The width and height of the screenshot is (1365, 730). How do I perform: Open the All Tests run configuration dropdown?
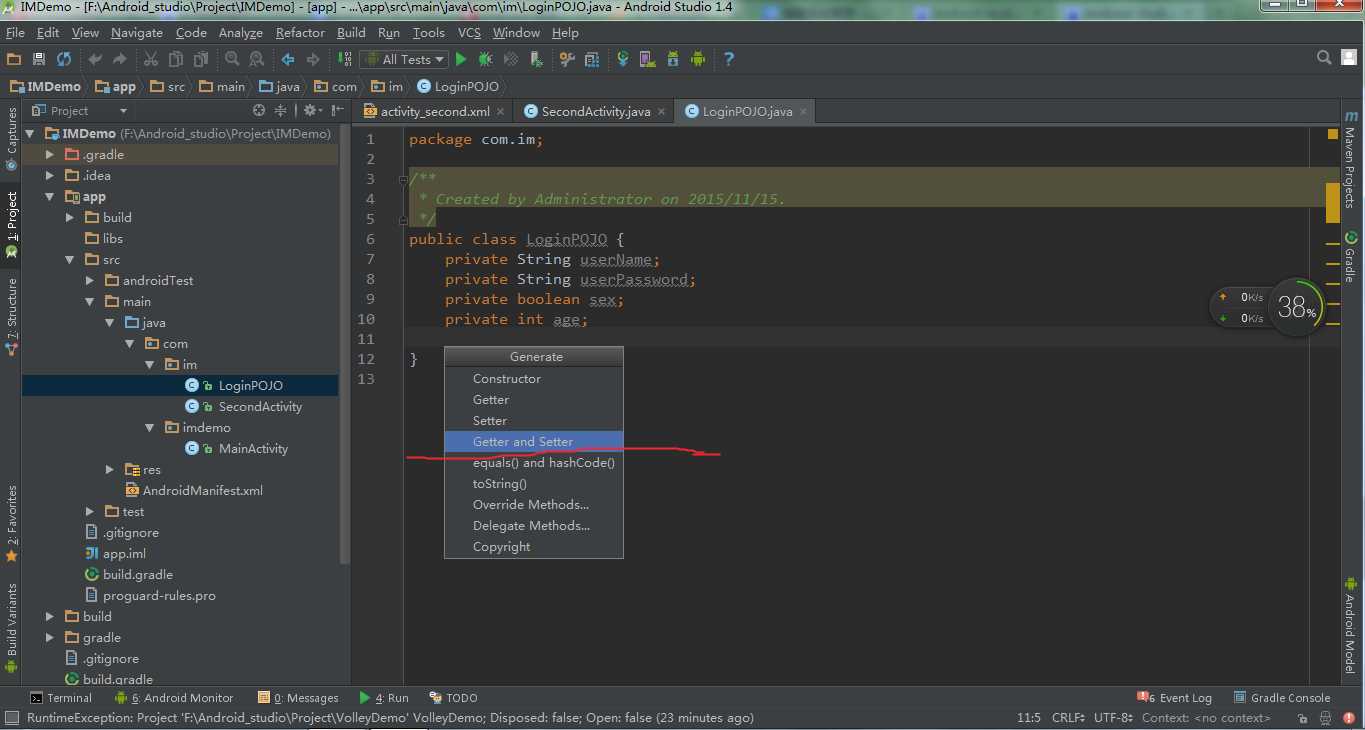click(x=405, y=60)
